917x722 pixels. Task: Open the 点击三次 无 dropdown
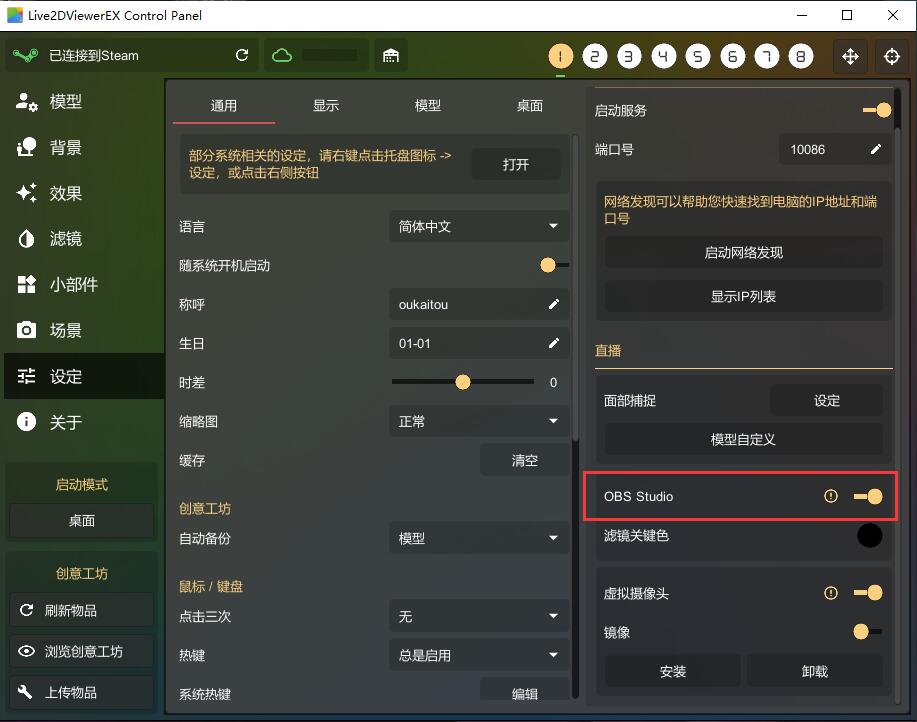point(479,616)
